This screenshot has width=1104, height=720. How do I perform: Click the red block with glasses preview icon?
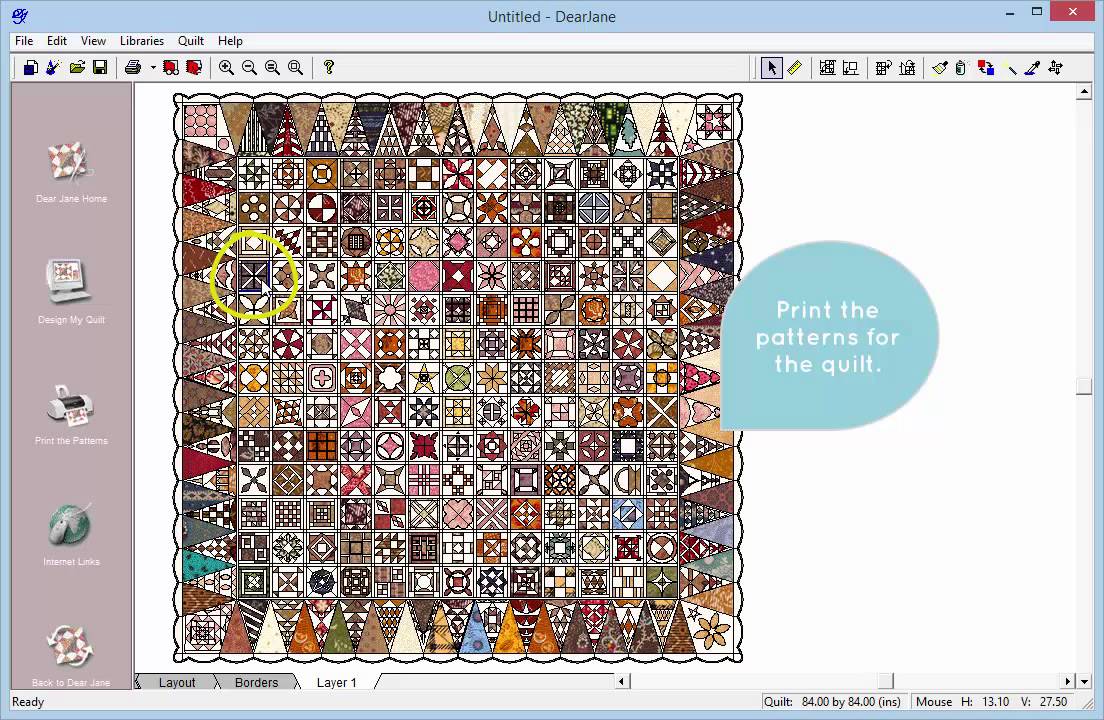[170, 68]
